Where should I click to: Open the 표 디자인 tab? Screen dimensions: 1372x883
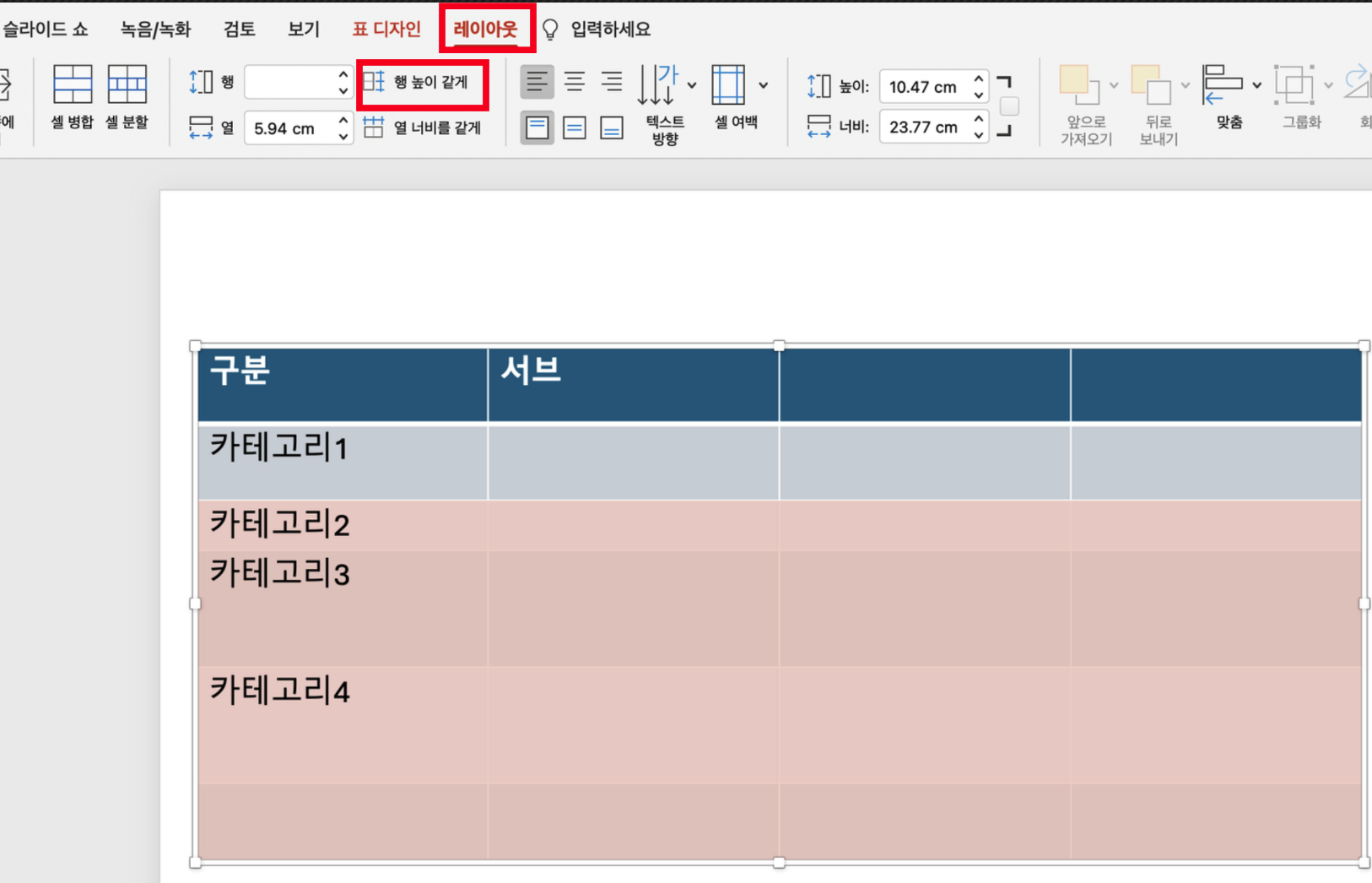[x=386, y=30]
